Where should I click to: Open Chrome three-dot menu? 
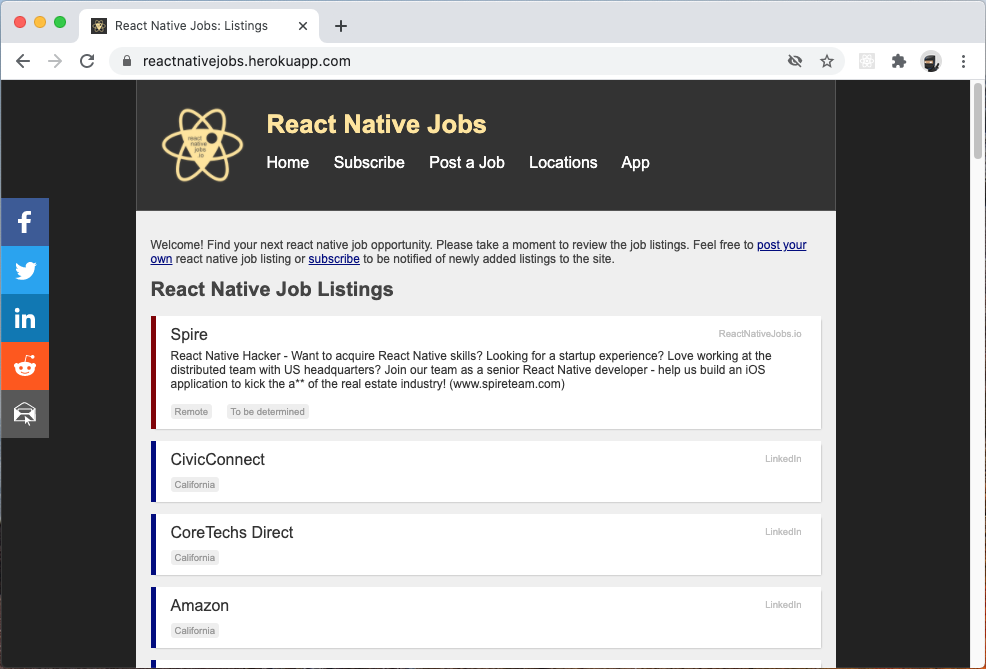pos(963,61)
